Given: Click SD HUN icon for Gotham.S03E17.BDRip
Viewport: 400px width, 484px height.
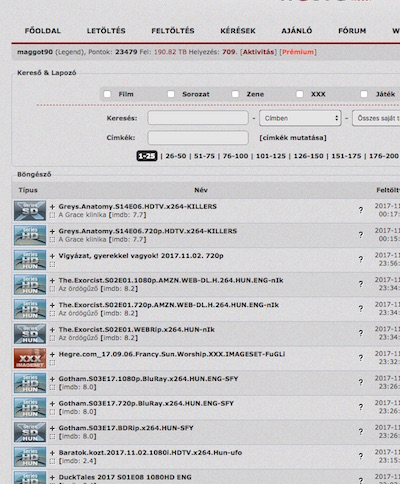Looking at the screenshot, I should (30, 432).
